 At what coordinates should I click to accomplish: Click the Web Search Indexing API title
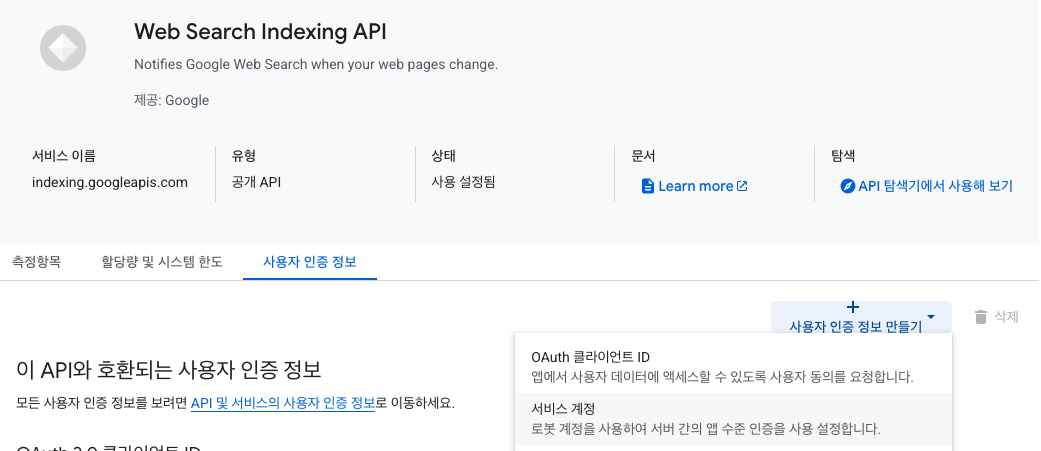coord(260,32)
